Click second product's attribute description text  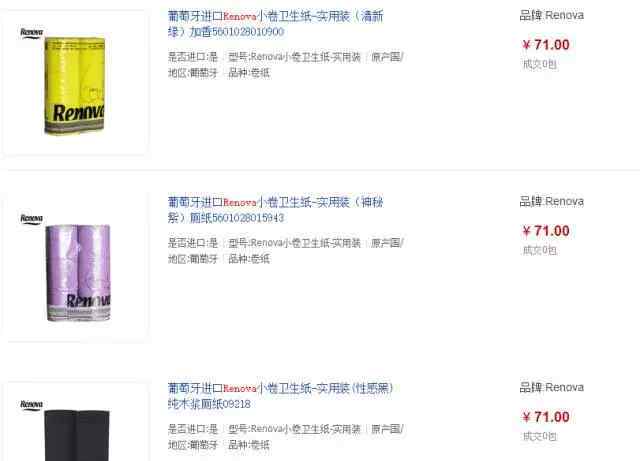286,250
